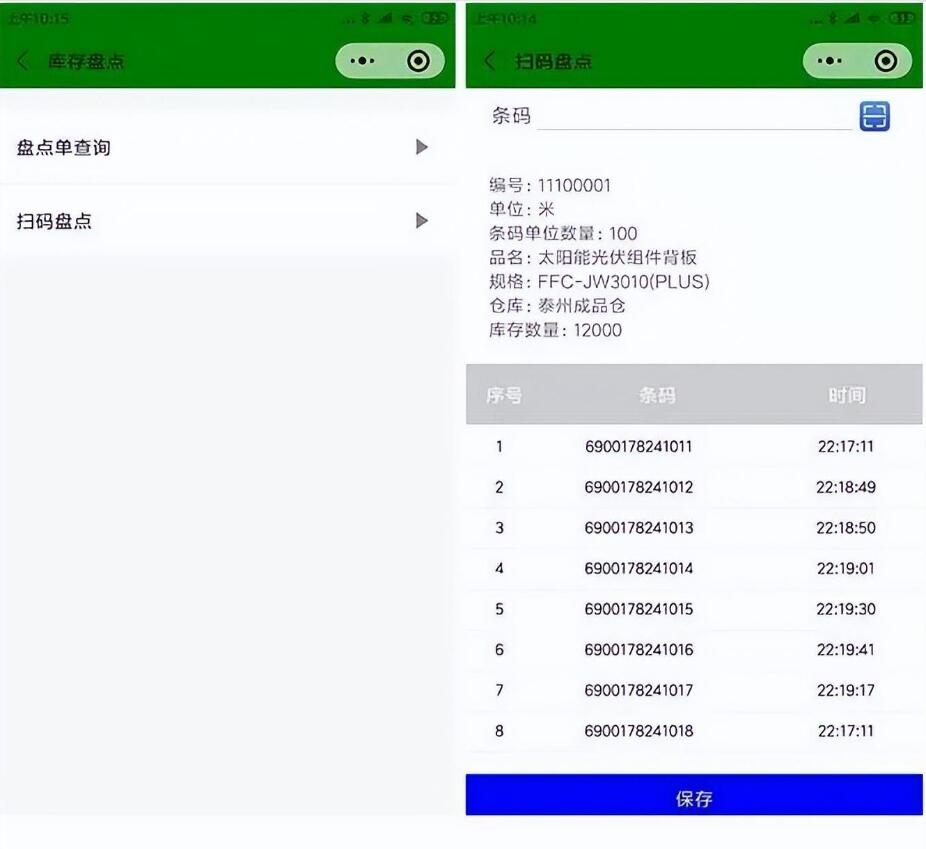This screenshot has width=926, height=849.
Task: Tap the time 22:19:30 in row 5
Action: (845, 609)
